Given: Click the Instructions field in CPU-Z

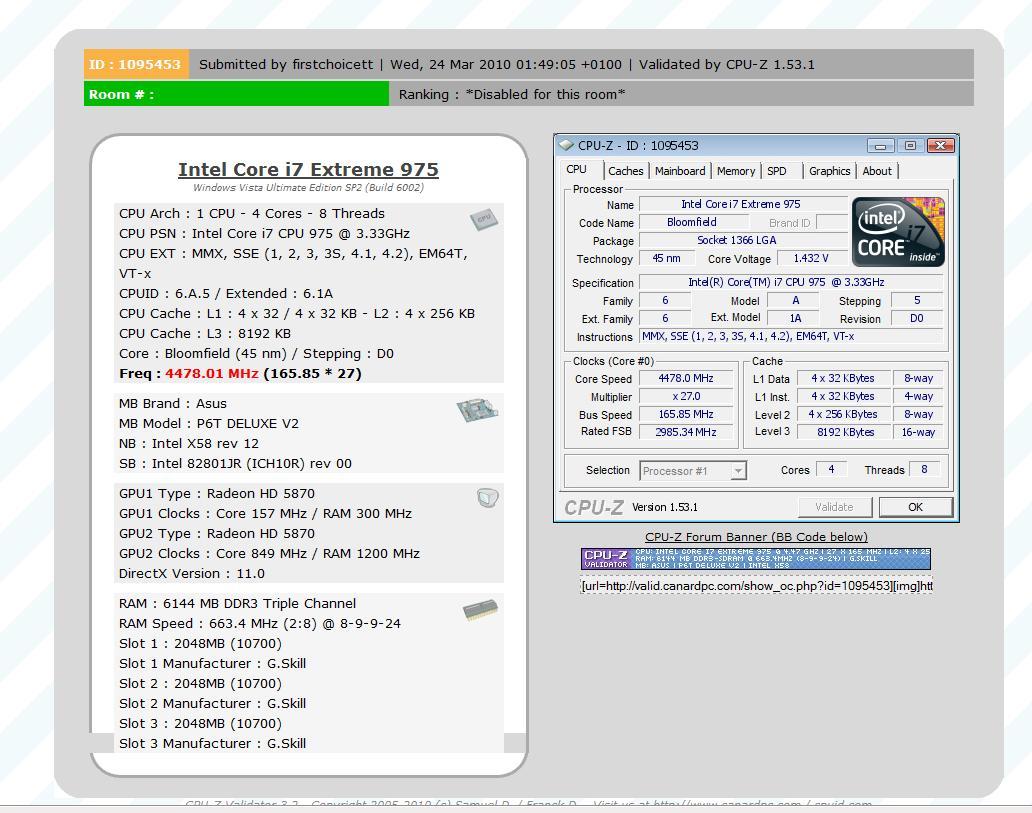Looking at the screenshot, I should pos(791,336).
